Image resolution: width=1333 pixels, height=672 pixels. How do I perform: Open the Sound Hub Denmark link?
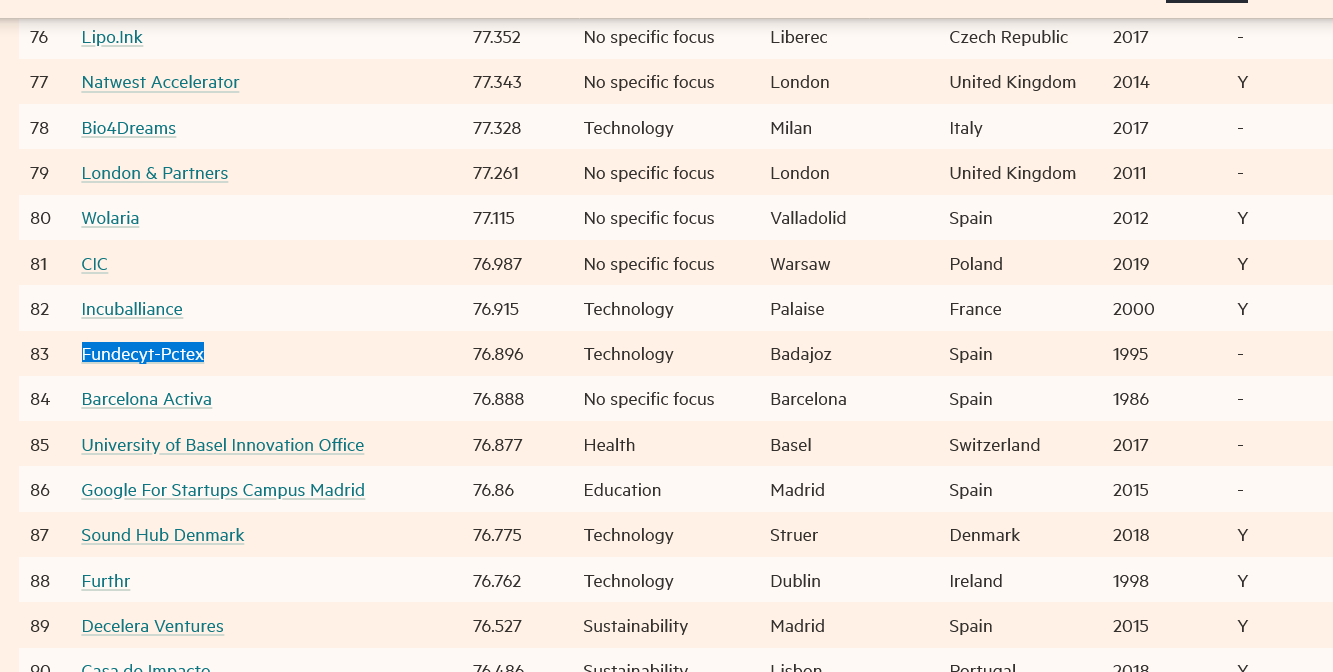(163, 535)
